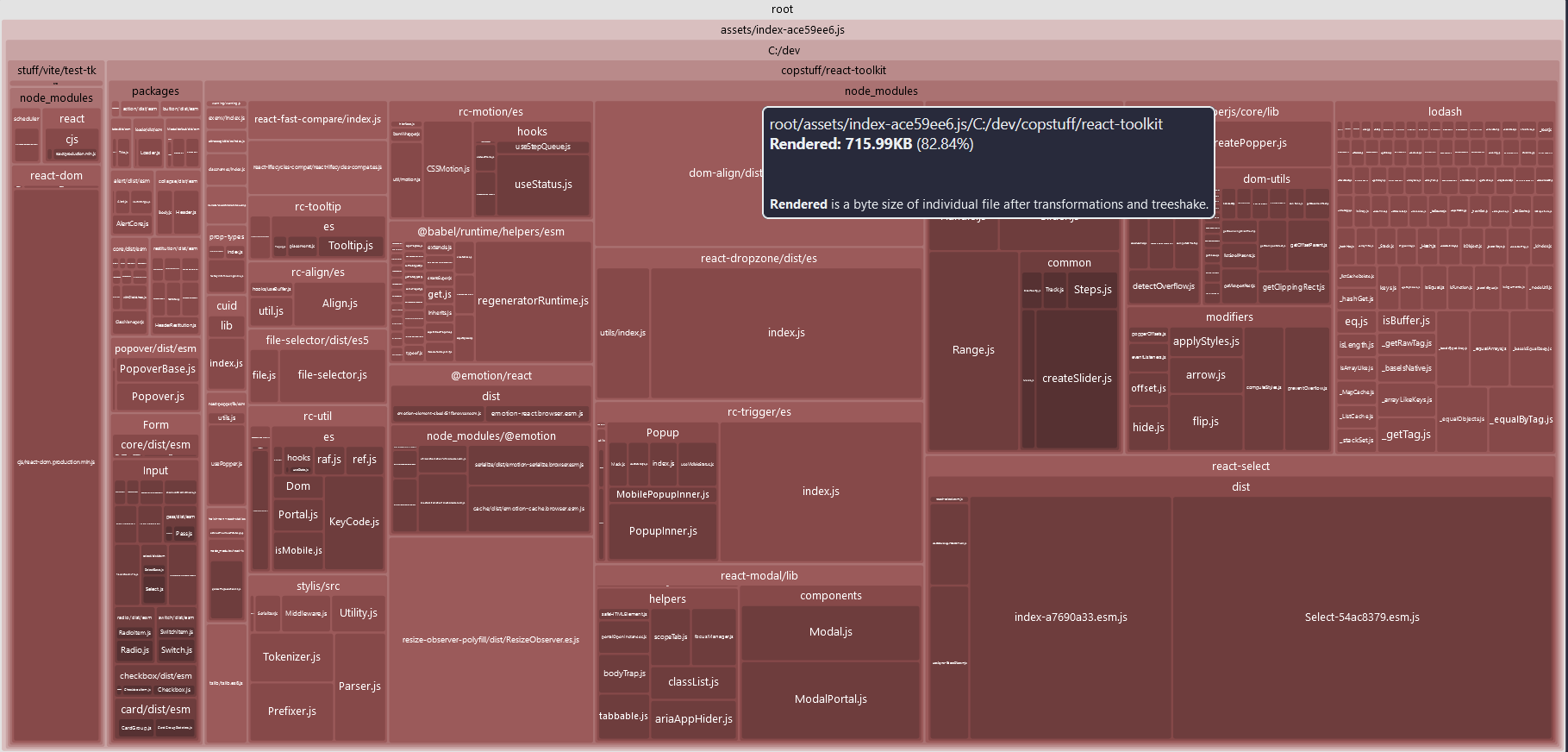Click the Modal.js block
The height and width of the screenshot is (752, 1568).
[830, 632]
